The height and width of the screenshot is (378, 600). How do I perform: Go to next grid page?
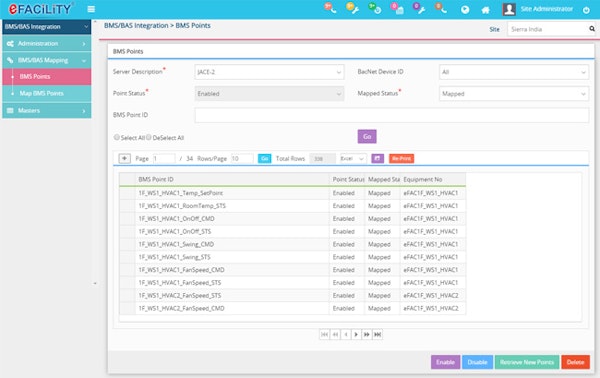(x=356, y=334)
